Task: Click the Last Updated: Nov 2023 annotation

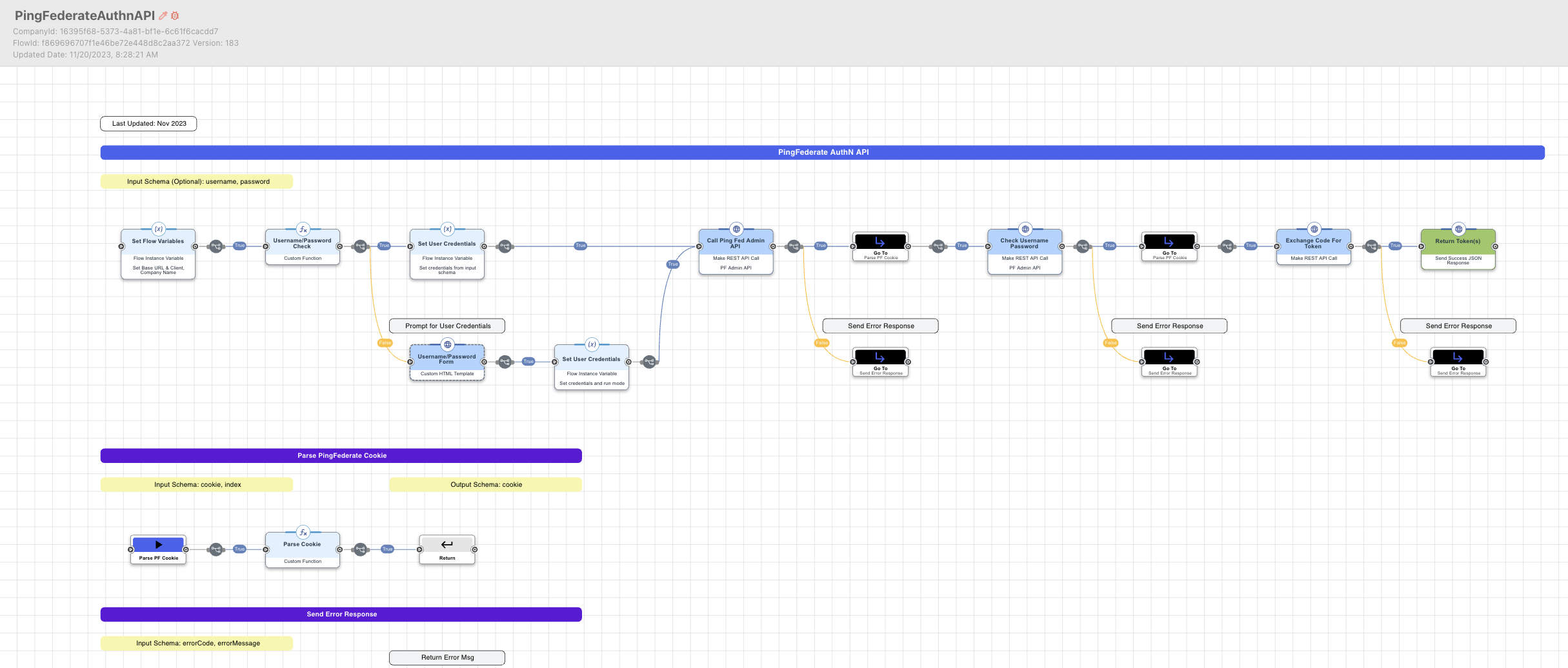Action: pyautogui.click(x=148, y=124)
